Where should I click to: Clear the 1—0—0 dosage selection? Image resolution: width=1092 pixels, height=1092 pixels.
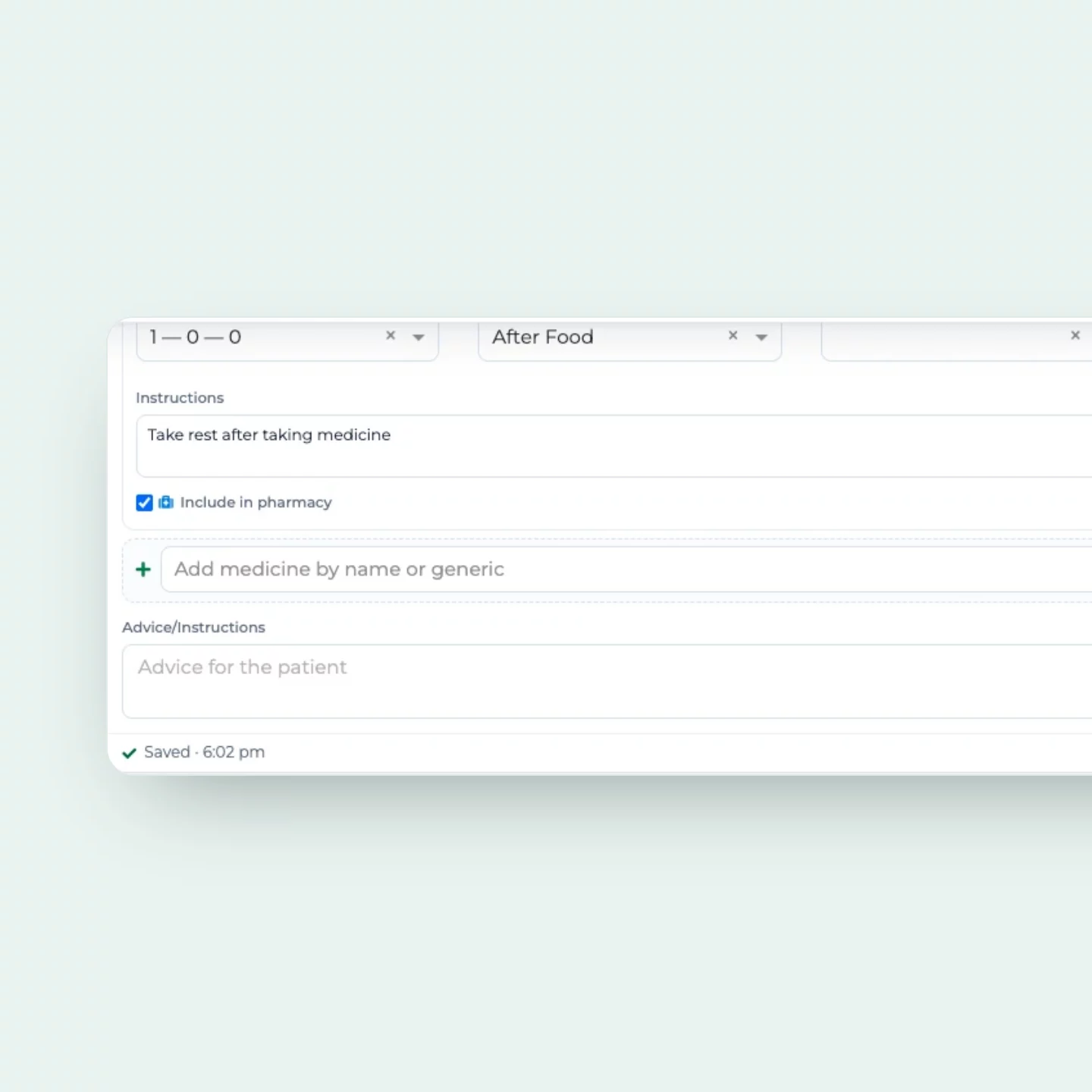391,335
